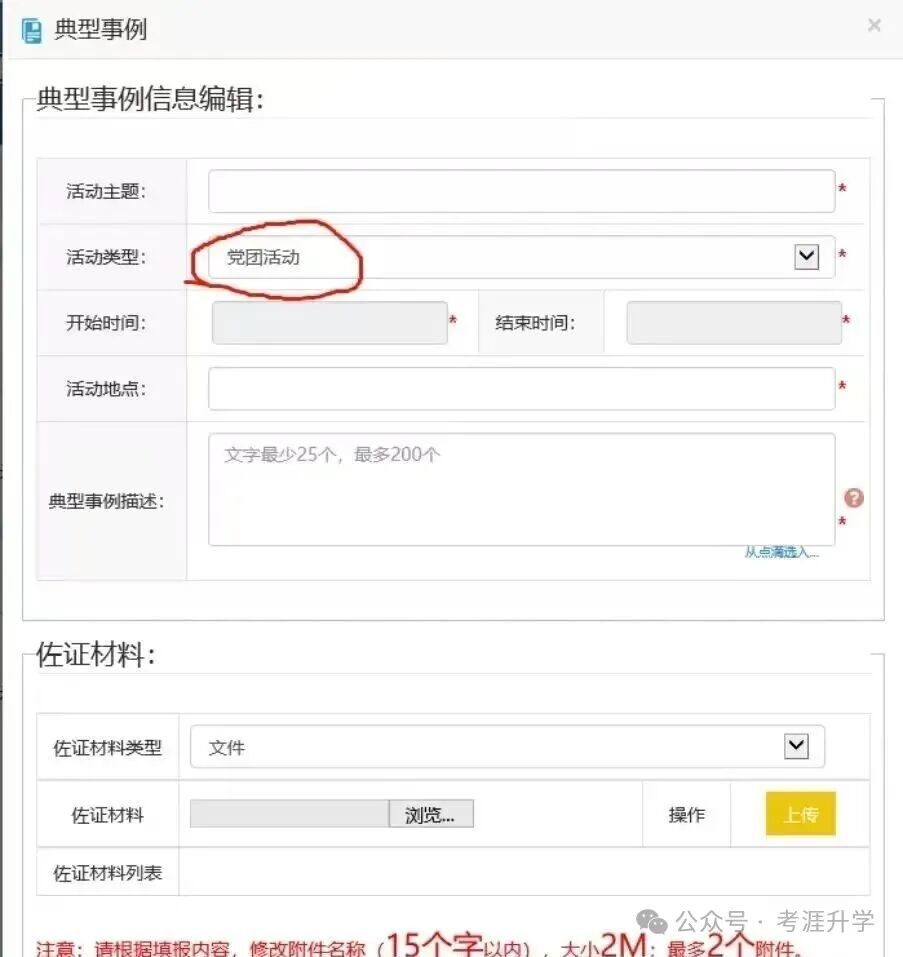The height and width of the screenshot is (957, 903).
Task: Click the 典型事例信息编辑 section heading
Action: click(143, 99)
